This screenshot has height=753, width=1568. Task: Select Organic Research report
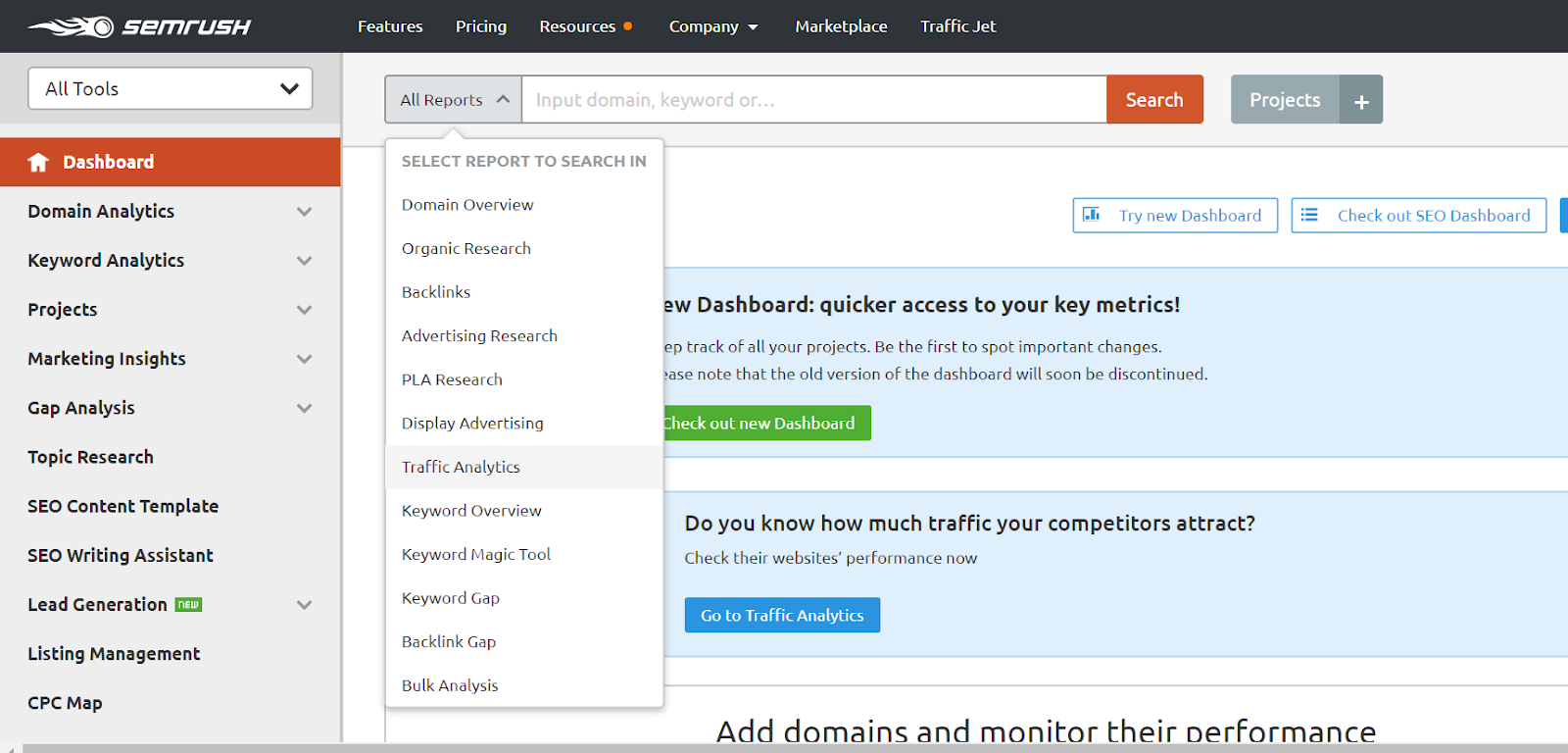coord(524,249)
